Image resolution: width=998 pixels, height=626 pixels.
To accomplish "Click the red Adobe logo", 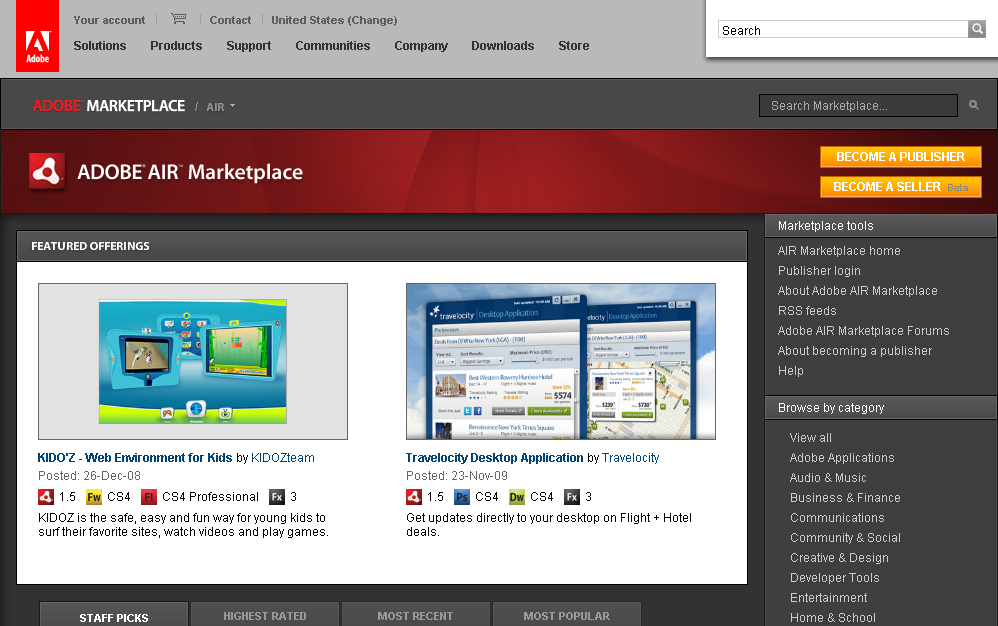I will click(x=37, y=36).
